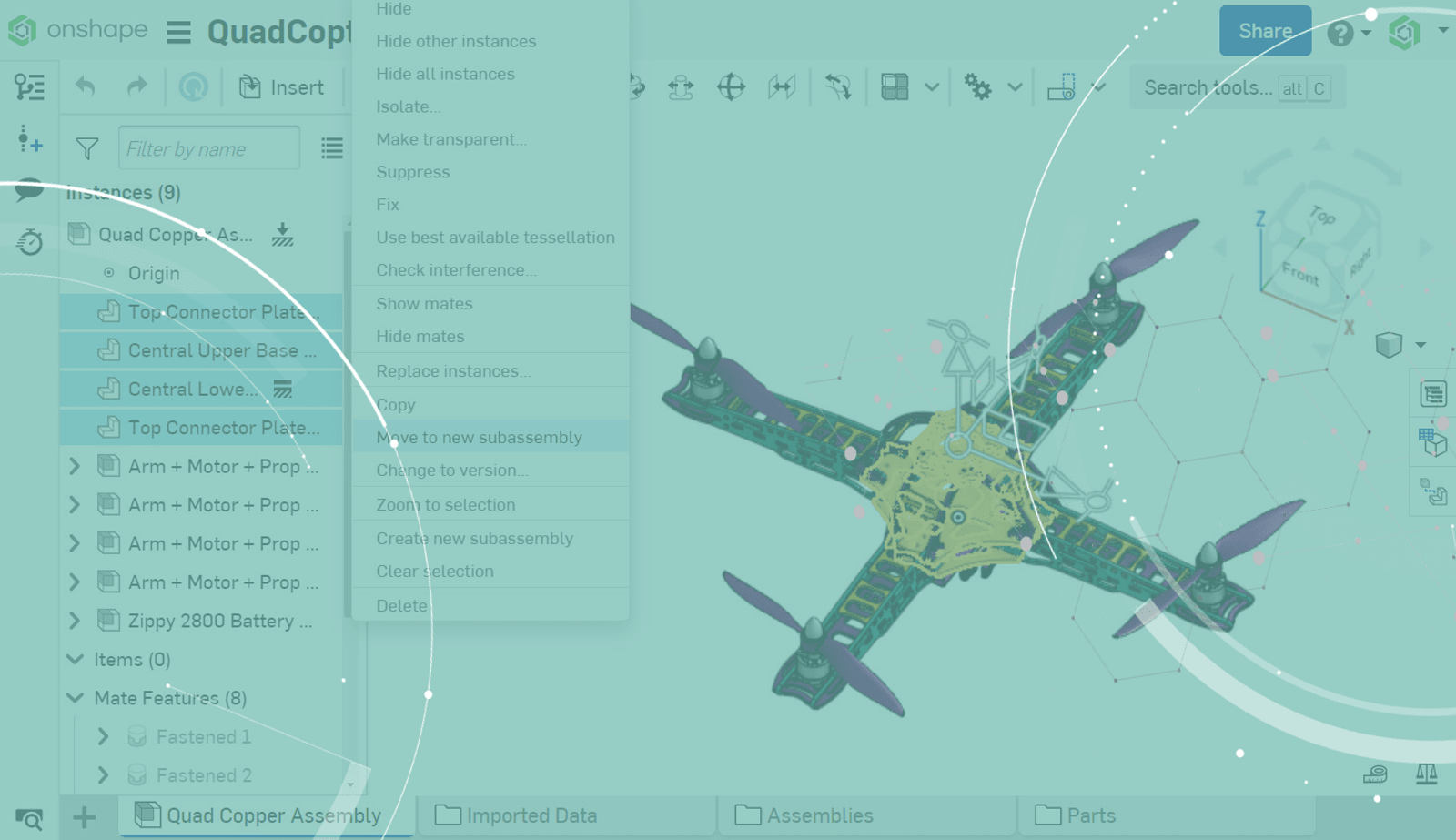Toggle the list view icon beside filter
The height and width of the screenshot is (840, 1456).
[x=332, y=148]
